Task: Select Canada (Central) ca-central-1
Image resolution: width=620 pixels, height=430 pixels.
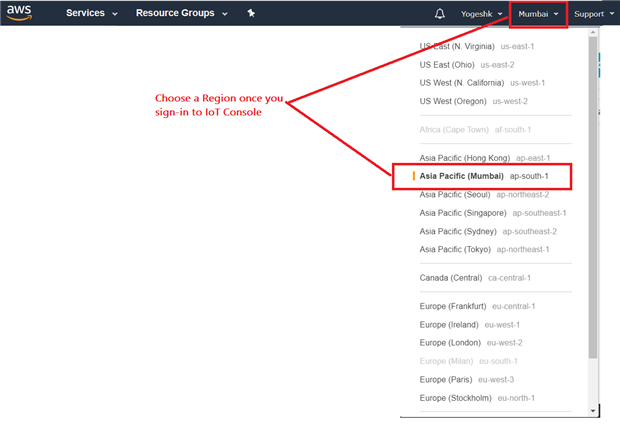Action: click(x=475, y=278)
